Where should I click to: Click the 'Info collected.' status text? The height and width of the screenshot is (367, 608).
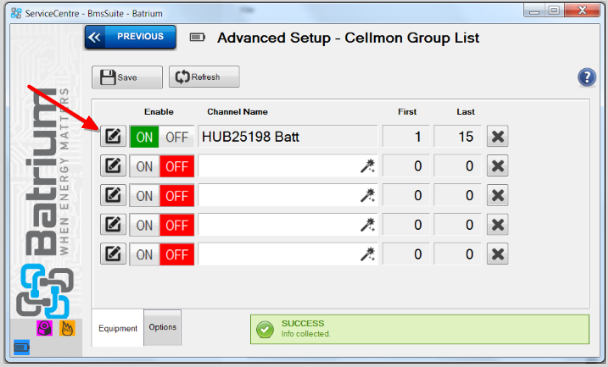click(x=306, y=334)
